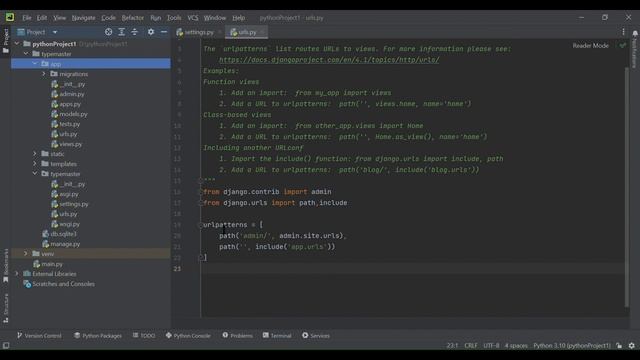Open the Run menu
This screenshot has width=640, height=360.
[x=156, y=18]
